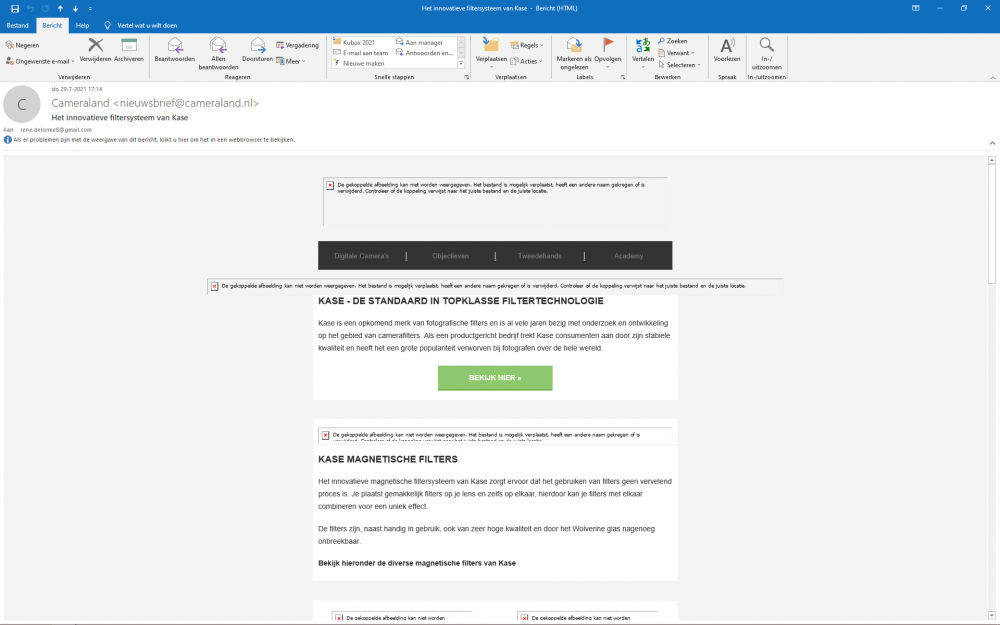Select the 'E-mail aan team' quick step
Screen dimensions: 1000x625
click(360, 53)
